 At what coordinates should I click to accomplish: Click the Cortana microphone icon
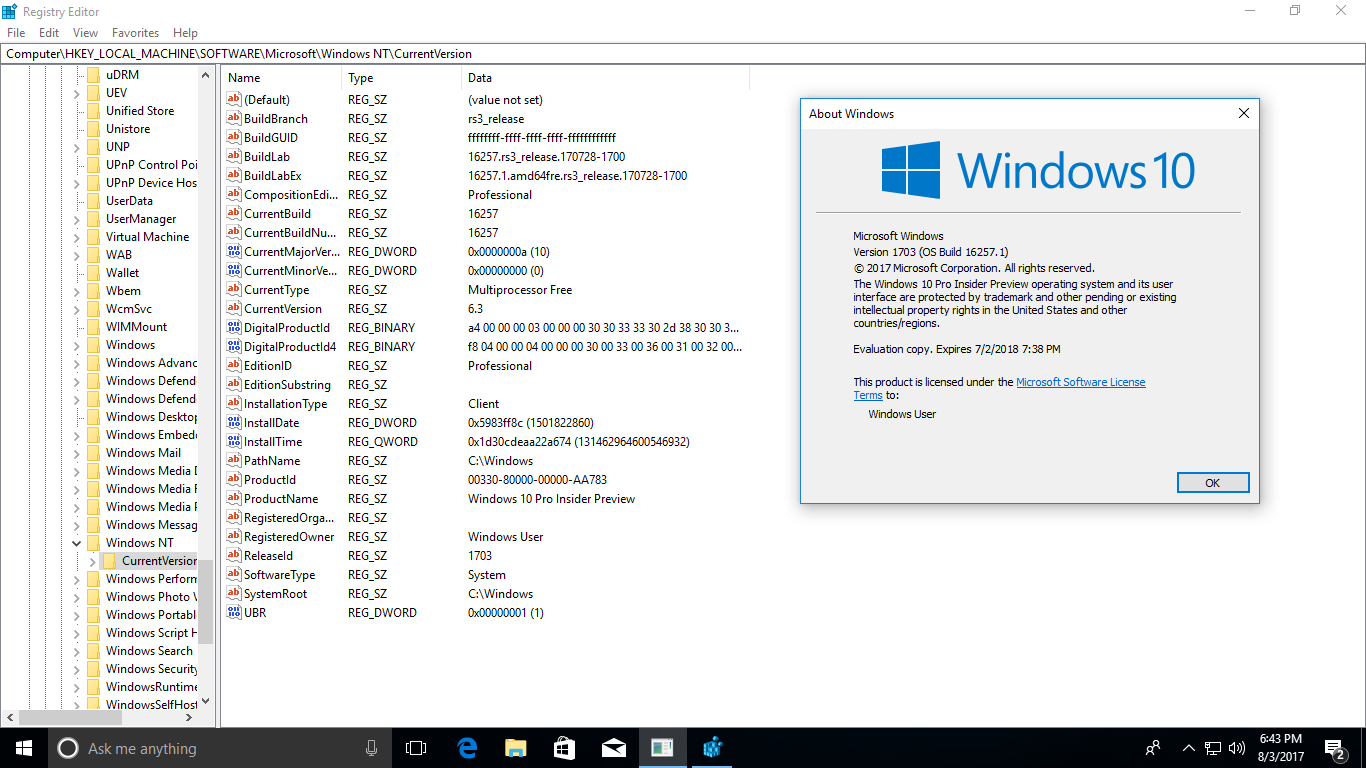pyautogui.click(x=371, y=748)
